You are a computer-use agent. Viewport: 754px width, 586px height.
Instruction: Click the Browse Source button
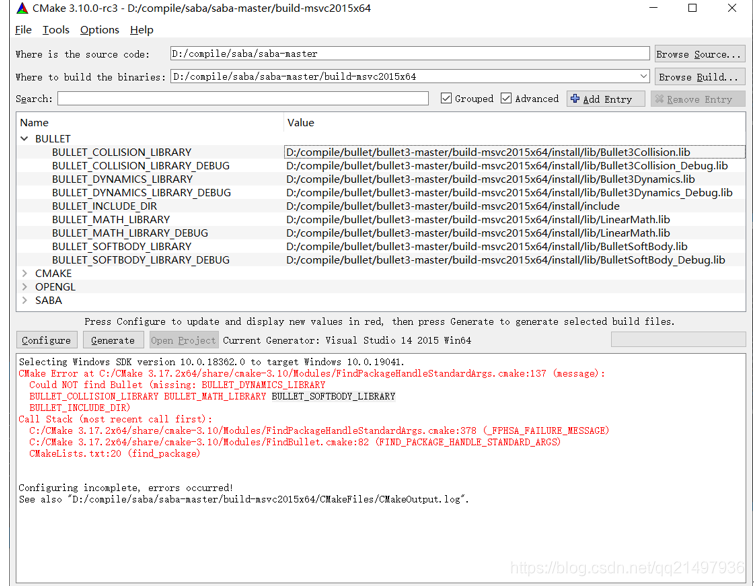click(x=699, y=54)
